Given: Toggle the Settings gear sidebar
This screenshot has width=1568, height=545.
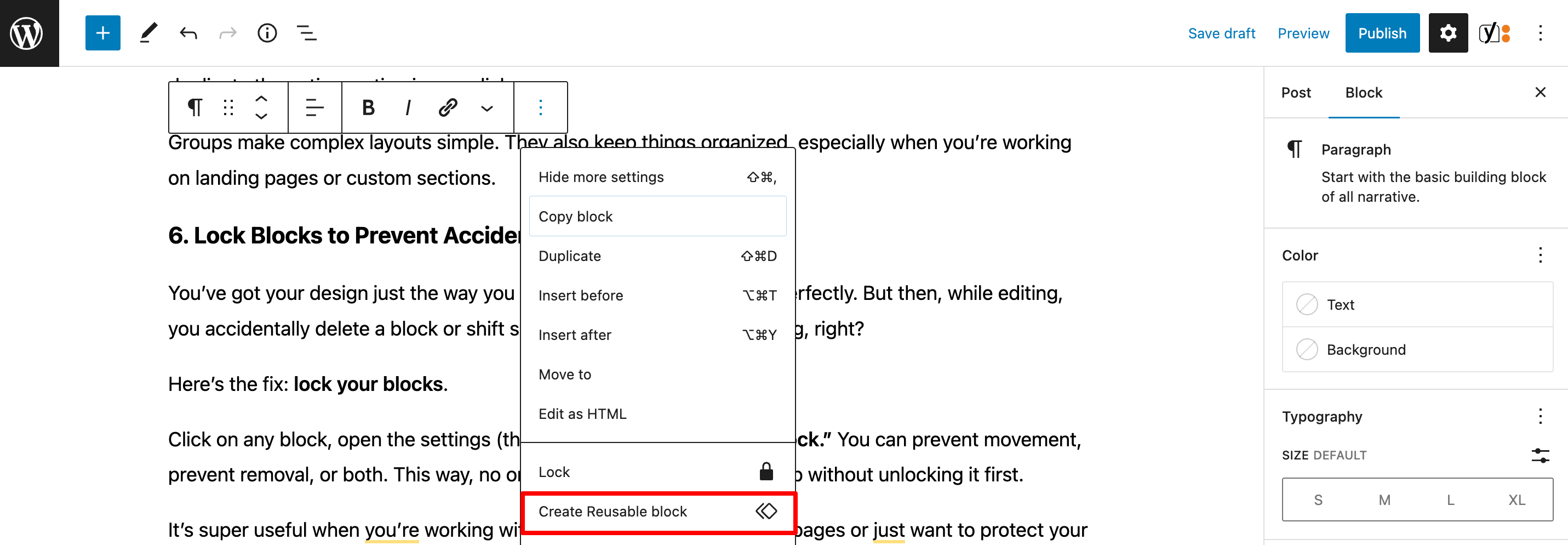Looking at the screenshot, I should pos(1447,33).
